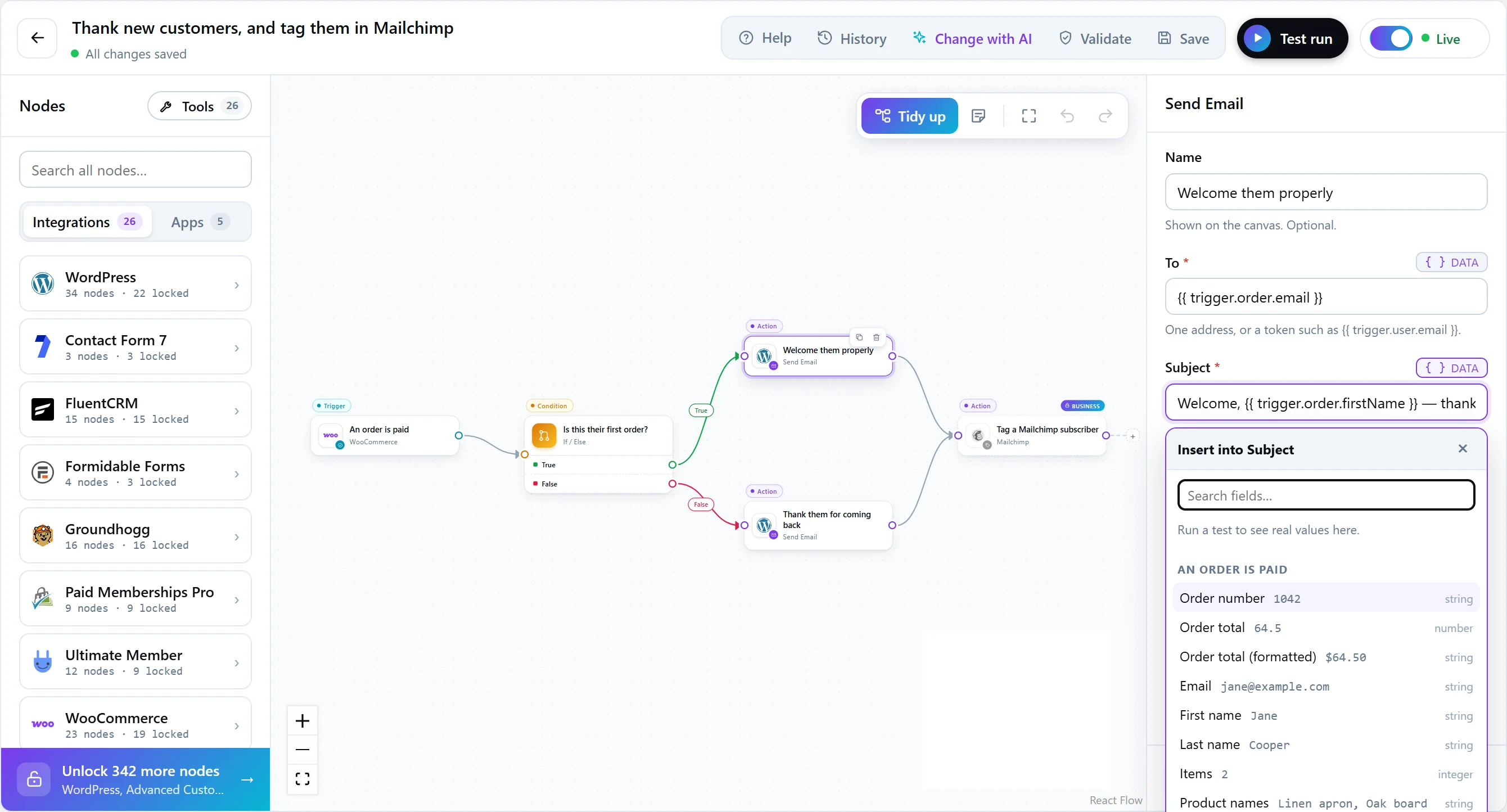Expand the WordPress integration
The image size is (1507, 812).
click(135, 284)
